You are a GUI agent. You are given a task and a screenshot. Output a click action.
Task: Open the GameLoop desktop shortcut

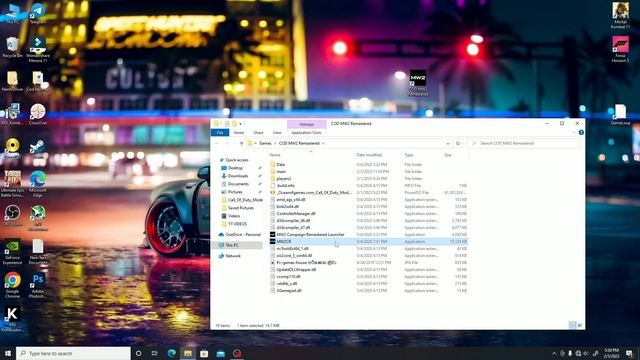620,115
